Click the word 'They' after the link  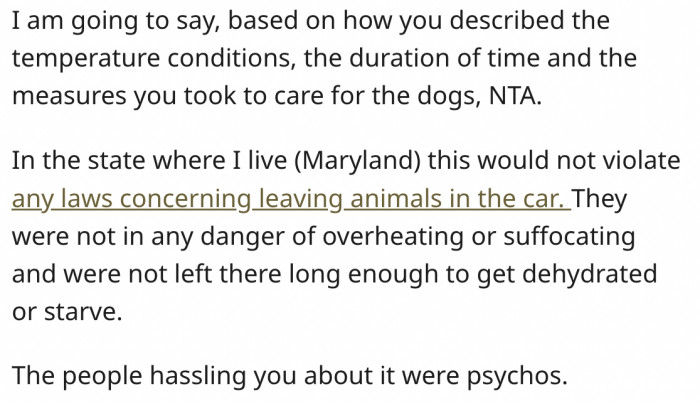[600, 198]
